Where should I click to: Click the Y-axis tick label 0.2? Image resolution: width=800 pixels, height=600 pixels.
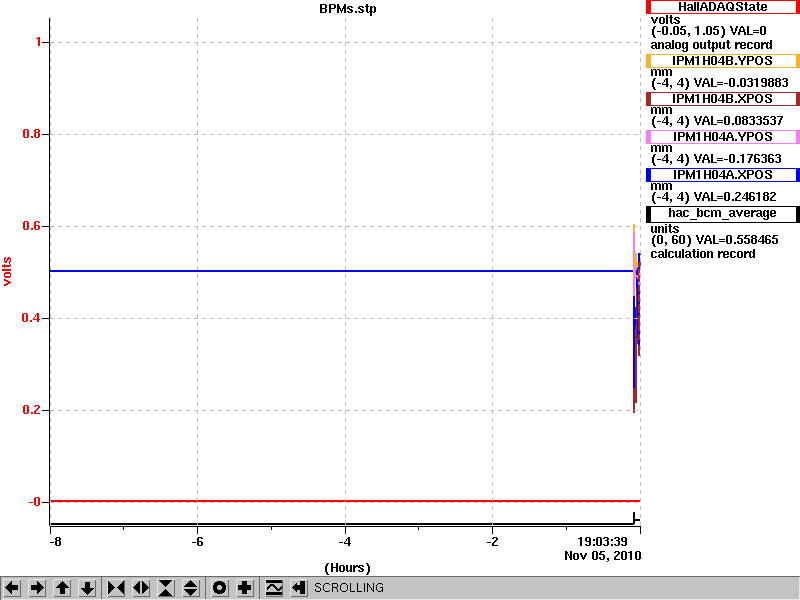(x=31, y=410)
